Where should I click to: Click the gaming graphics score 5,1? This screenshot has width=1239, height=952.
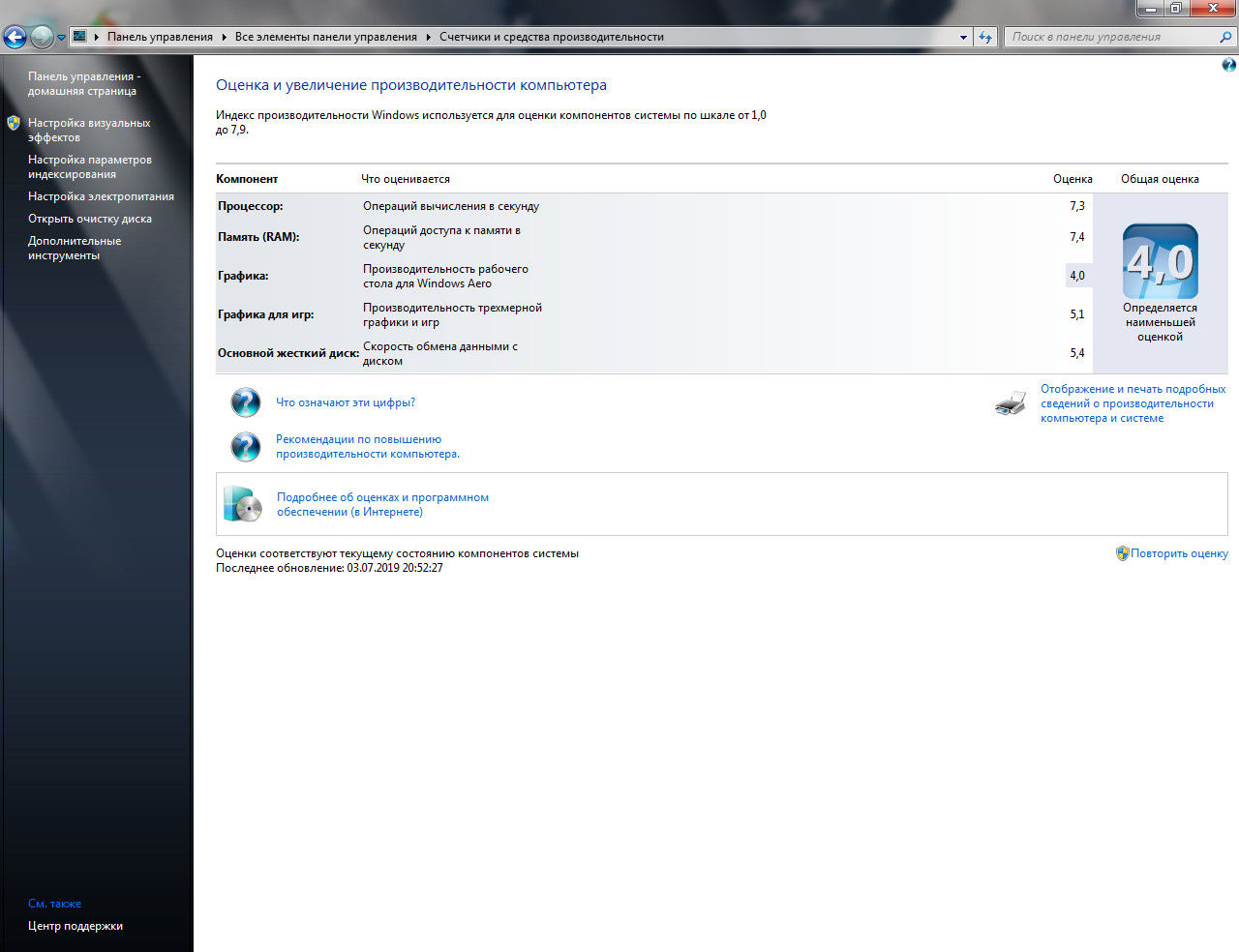point(1077,314)
